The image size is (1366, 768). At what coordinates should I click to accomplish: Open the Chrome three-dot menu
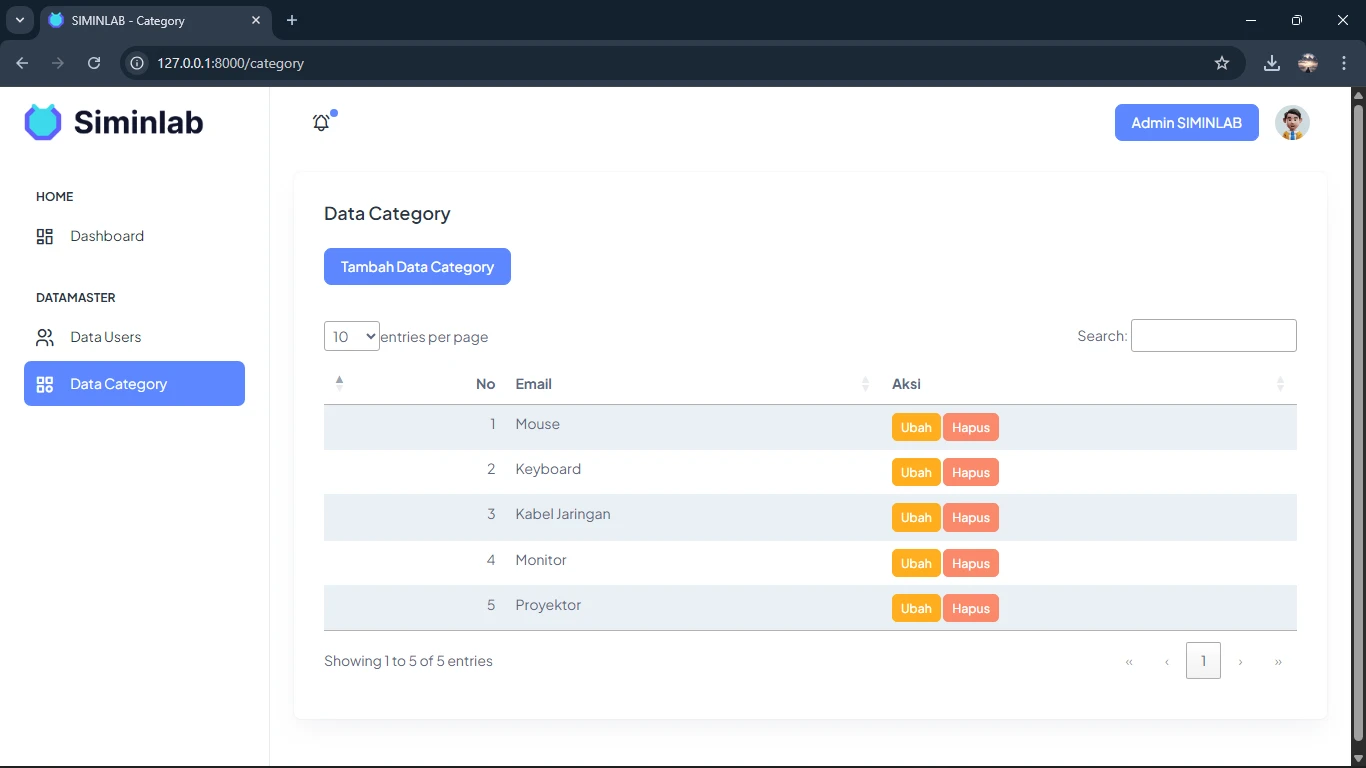click(x=1344, y=63)
